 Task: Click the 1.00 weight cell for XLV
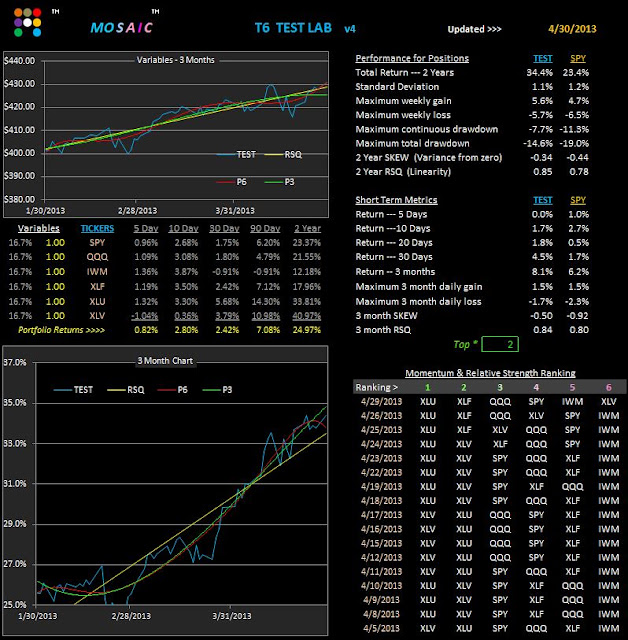tap(55, 316)
